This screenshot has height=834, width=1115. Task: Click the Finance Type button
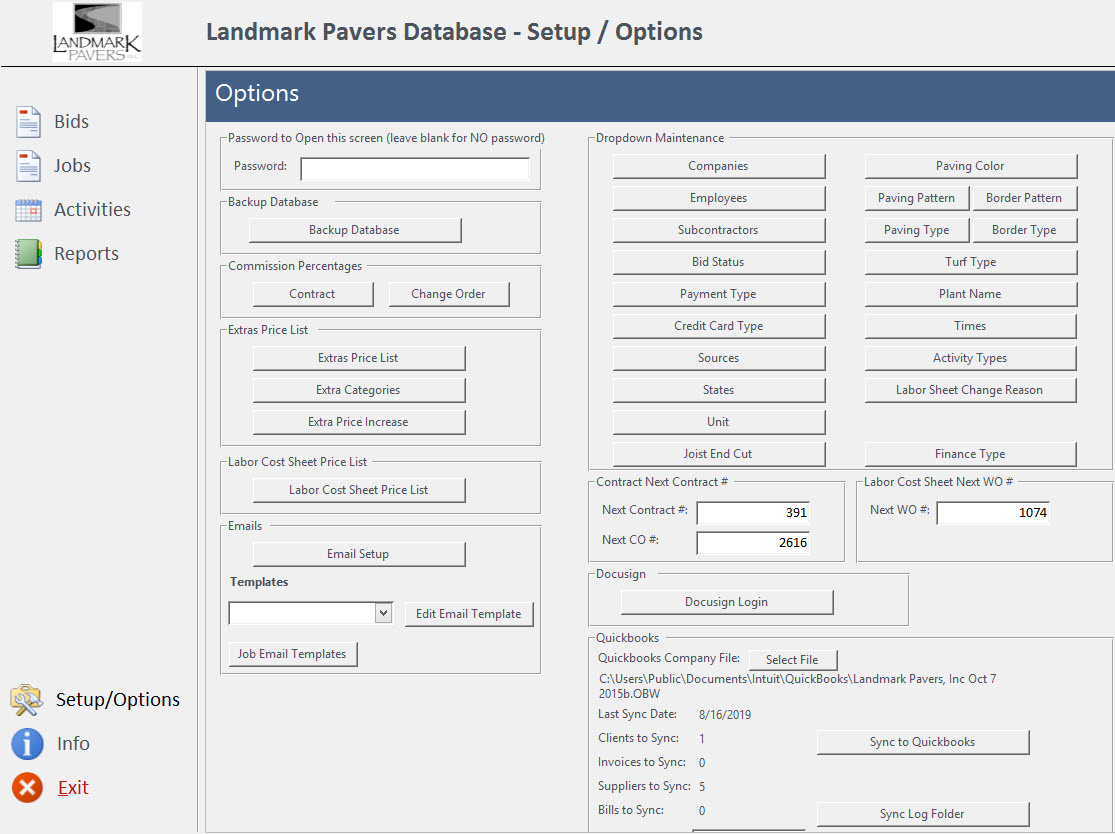pyautogui.click(x=971, y=454)
